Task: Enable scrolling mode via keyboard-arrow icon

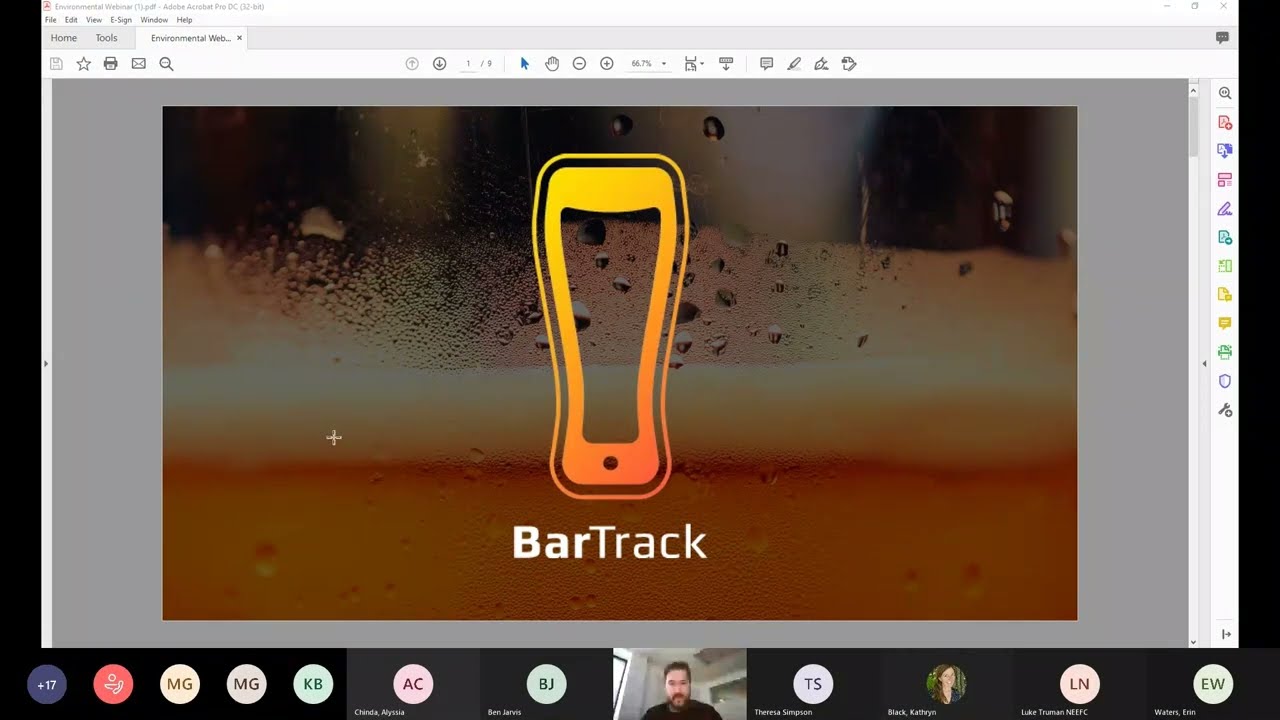Action: point(726,64)
